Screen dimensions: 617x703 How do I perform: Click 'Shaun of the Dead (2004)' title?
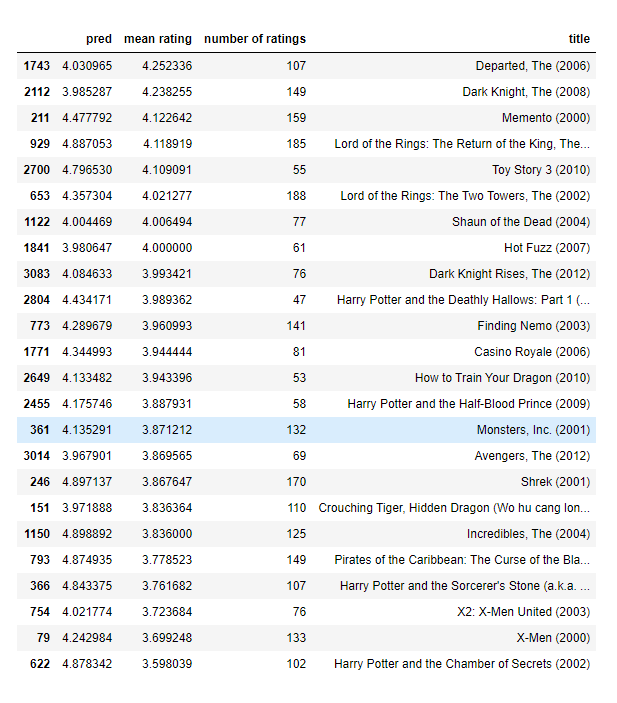[x=521, y=222]
